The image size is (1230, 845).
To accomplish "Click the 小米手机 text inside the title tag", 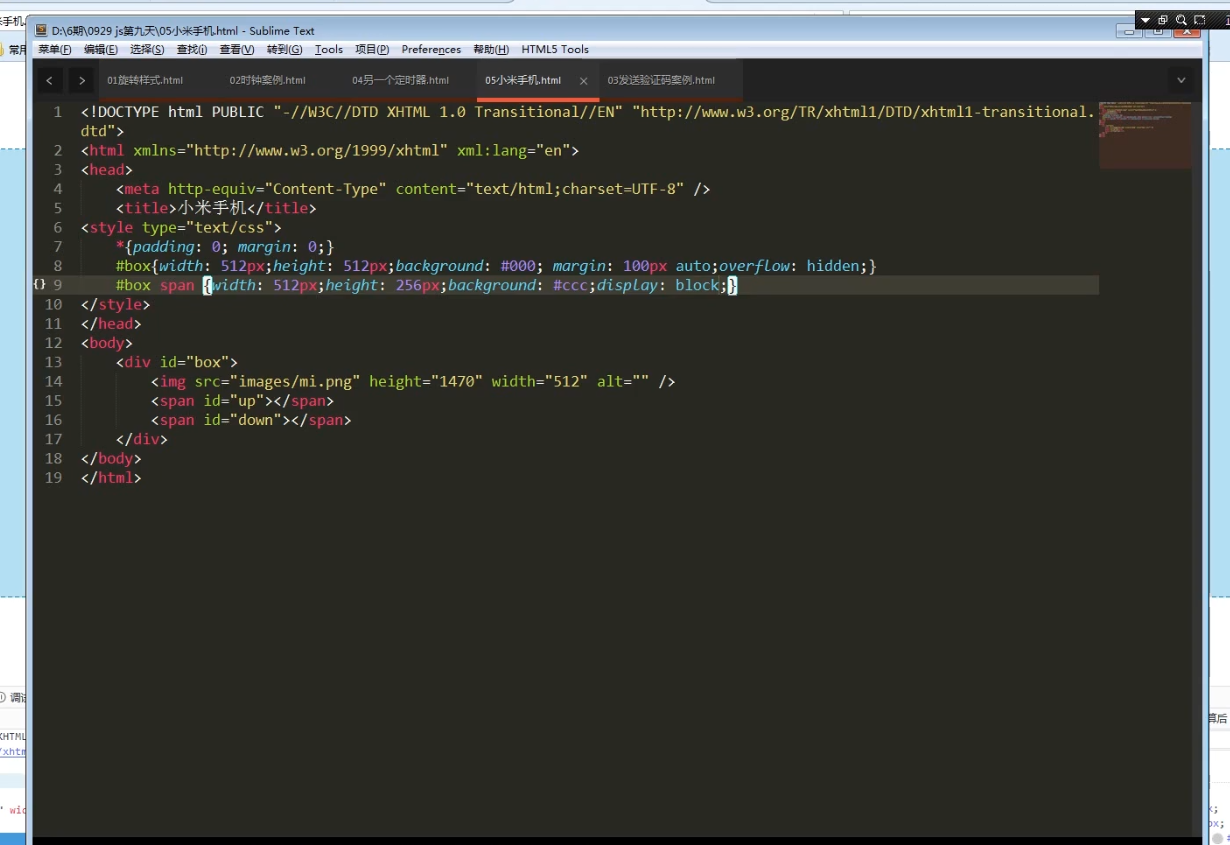I will click(x=212, y=208).
